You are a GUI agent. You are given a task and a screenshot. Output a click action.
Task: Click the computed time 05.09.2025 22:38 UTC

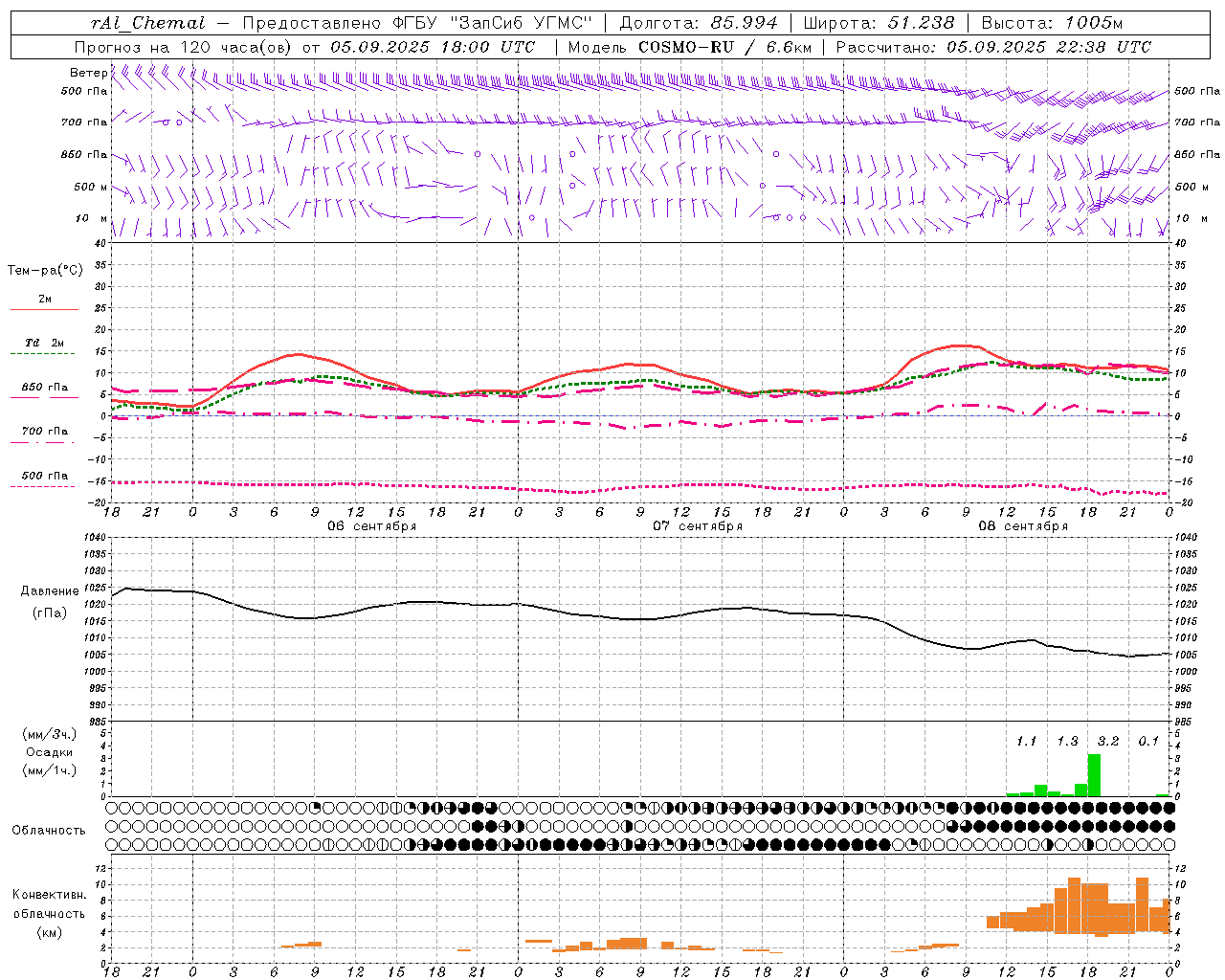tap(1049, 46)
